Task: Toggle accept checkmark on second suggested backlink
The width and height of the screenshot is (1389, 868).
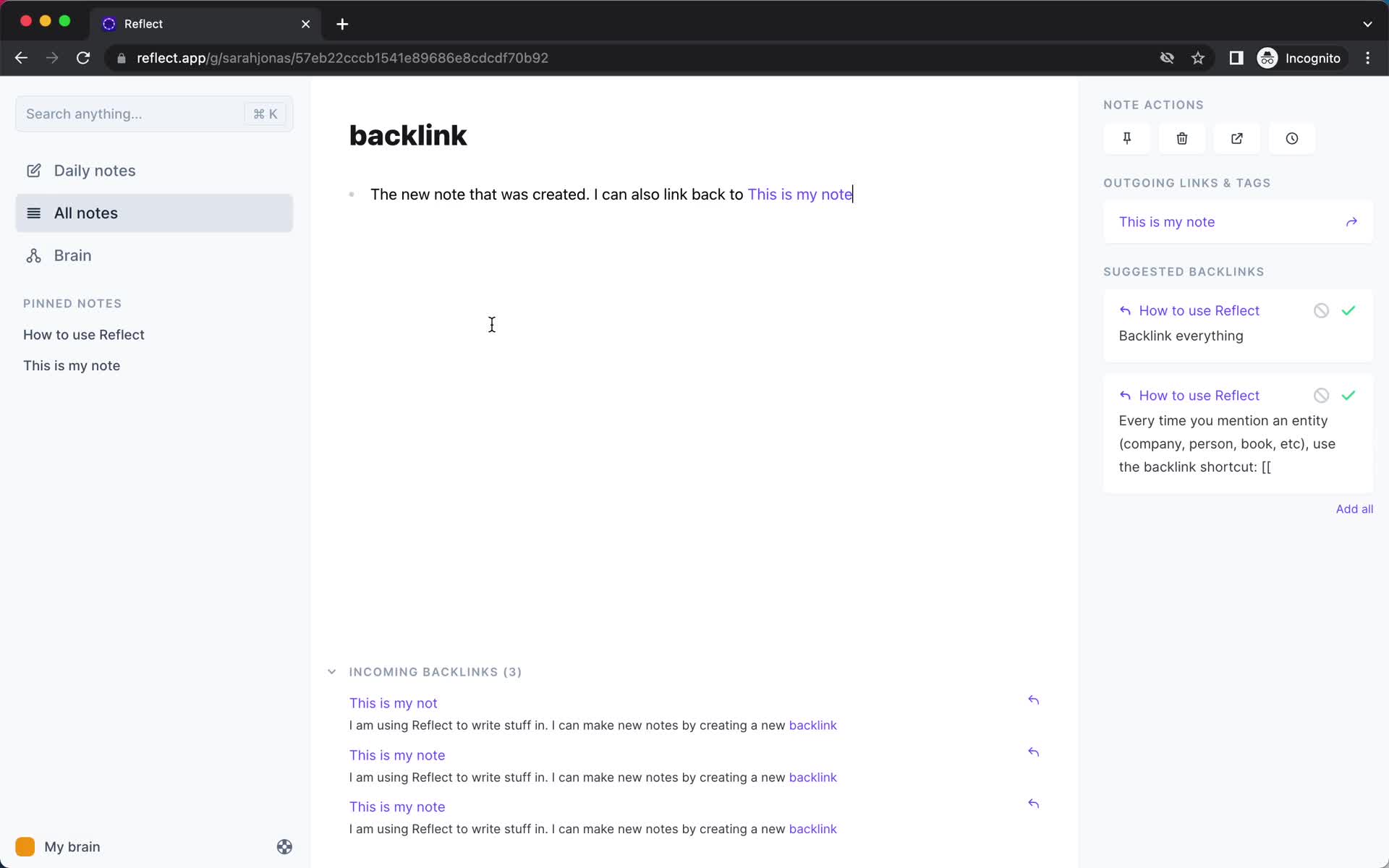Action: (x=1349, y=394)
